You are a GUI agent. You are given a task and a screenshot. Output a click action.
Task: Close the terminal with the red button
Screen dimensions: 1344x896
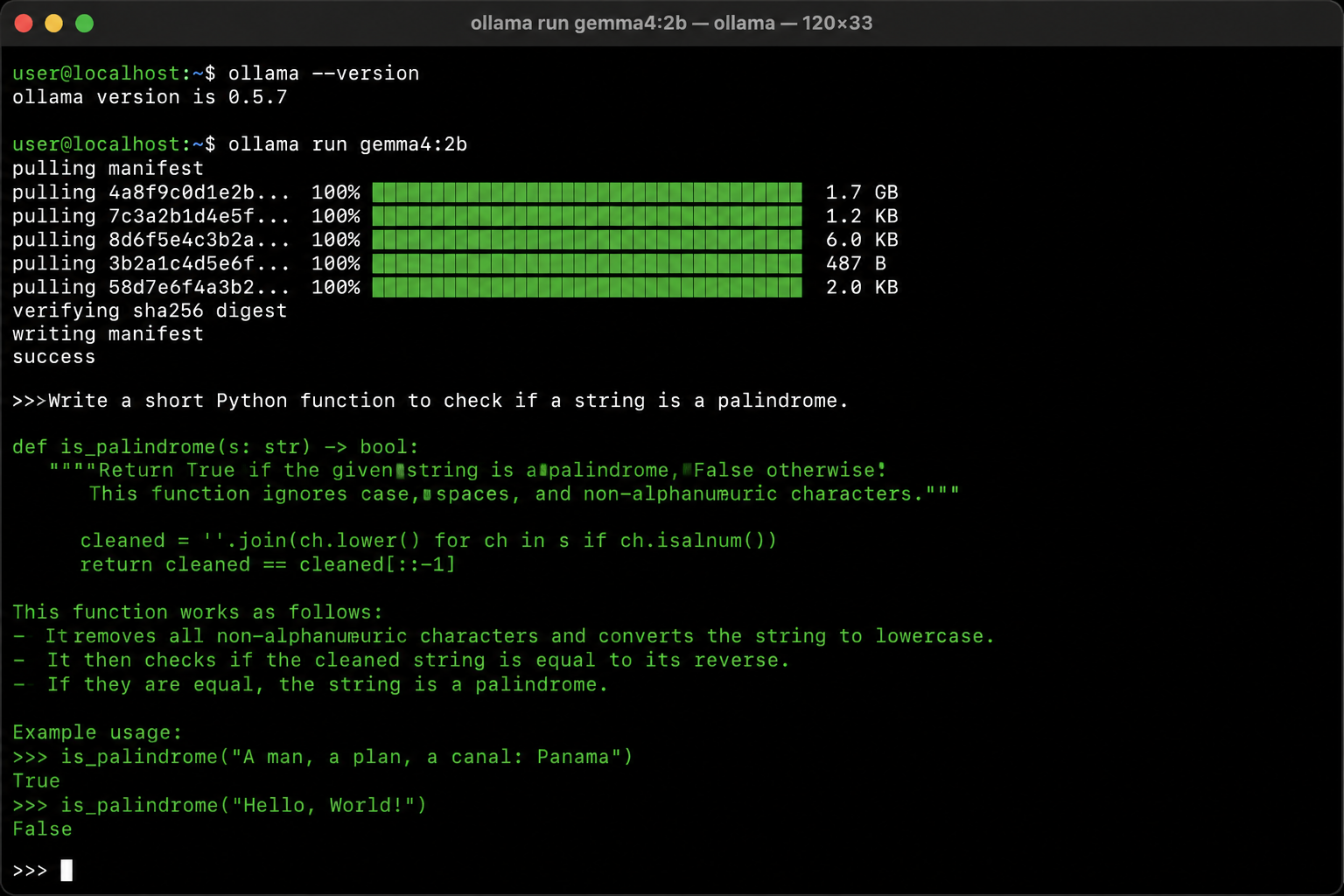point(24,23)
